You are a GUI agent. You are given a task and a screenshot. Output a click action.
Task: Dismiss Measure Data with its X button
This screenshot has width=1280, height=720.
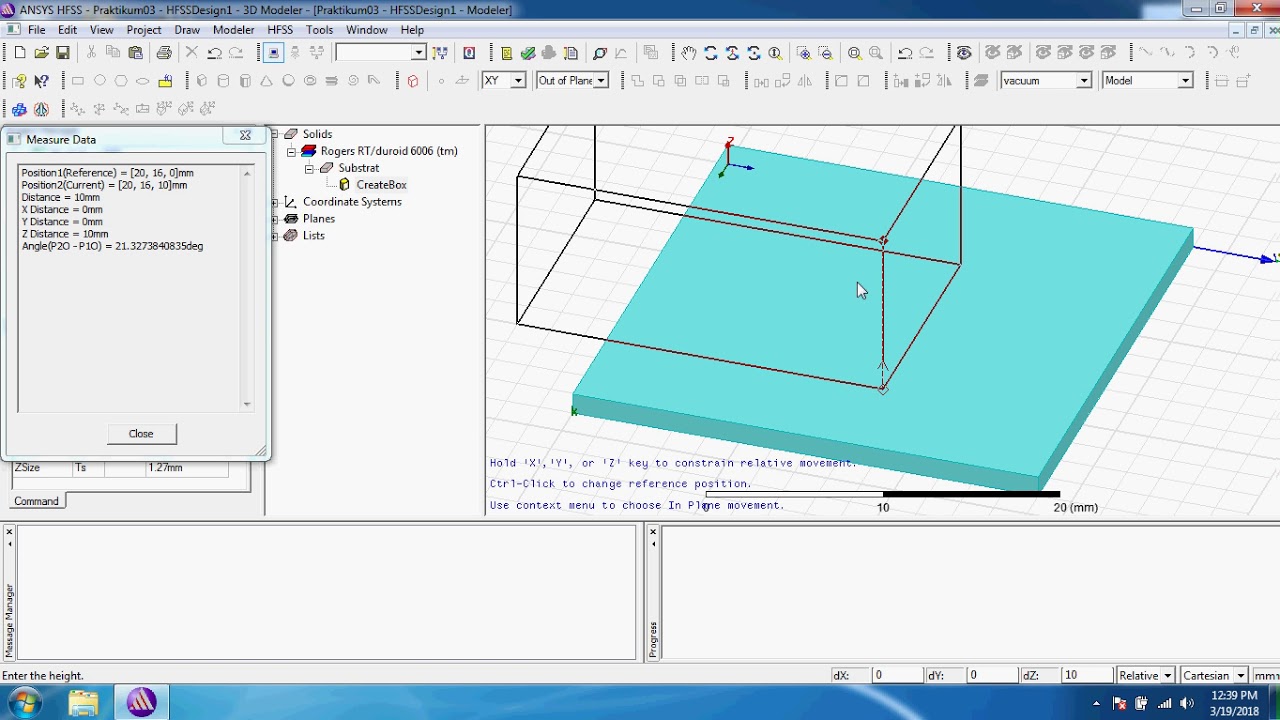(x=245, y=135)
